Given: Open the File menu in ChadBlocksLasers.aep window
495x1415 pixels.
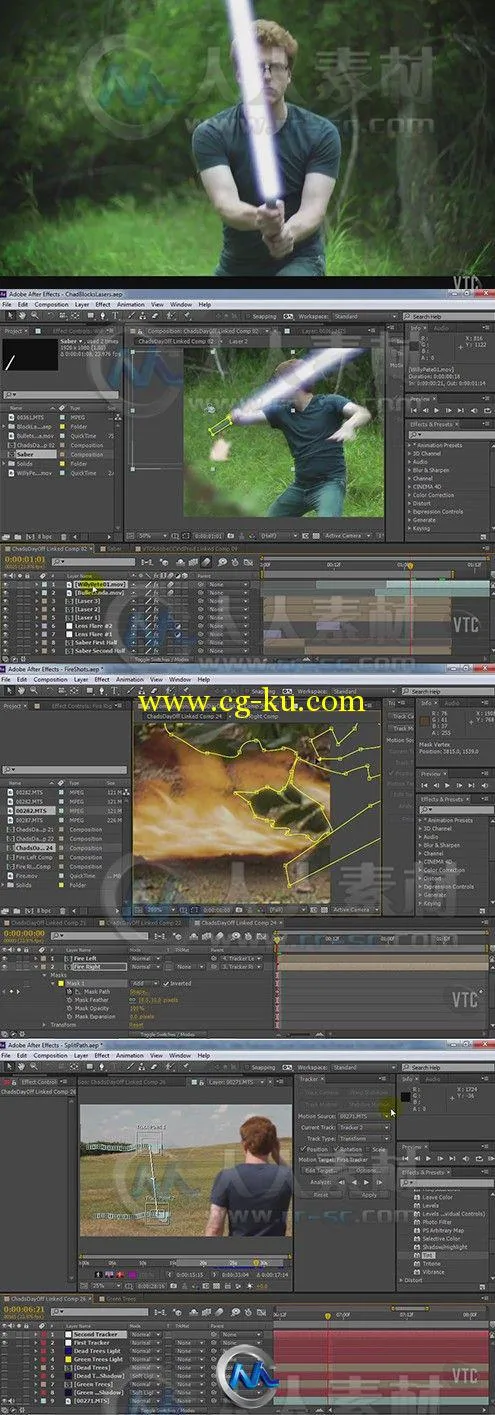Looking at the screenshot, I should [x=7, y=304].
